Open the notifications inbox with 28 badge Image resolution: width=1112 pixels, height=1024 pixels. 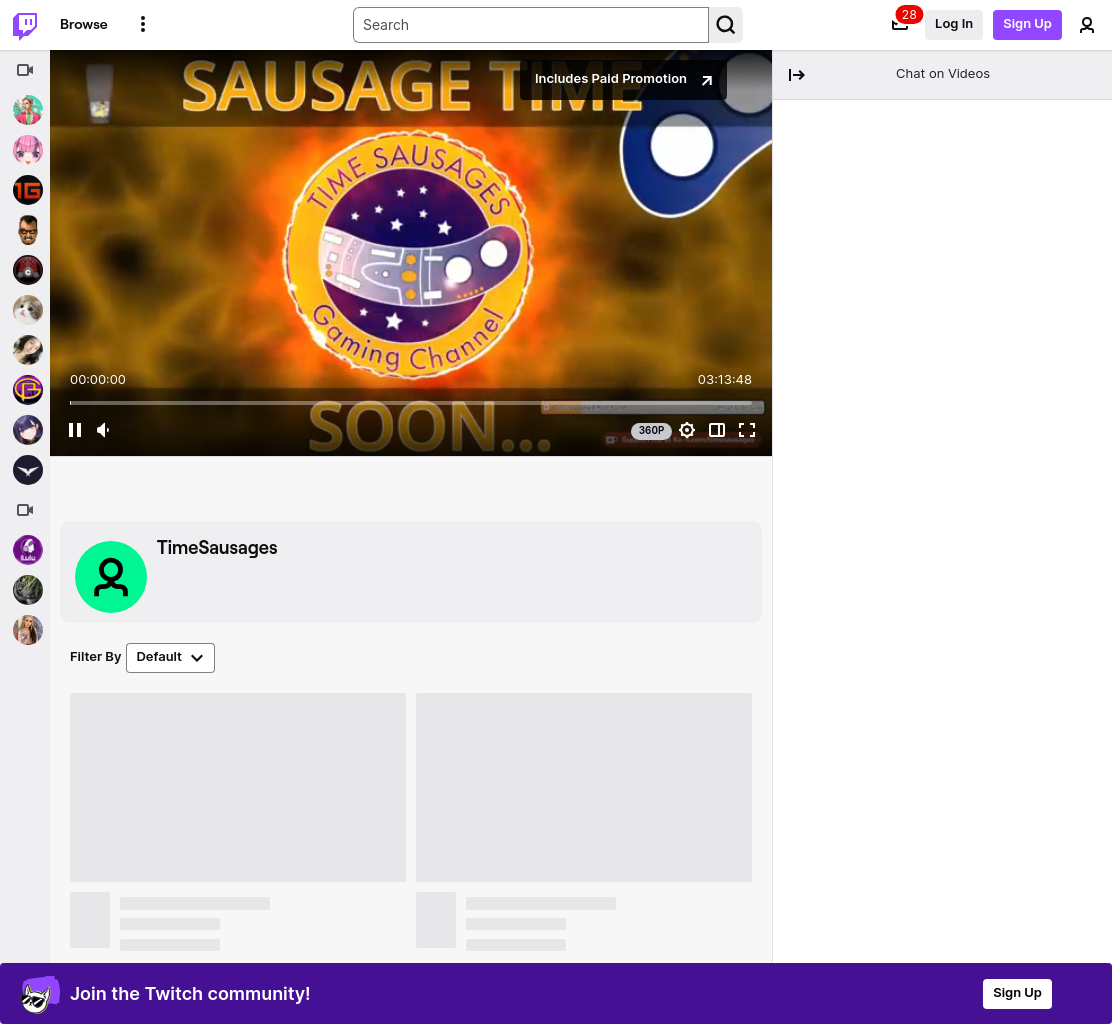click(900, 24)
